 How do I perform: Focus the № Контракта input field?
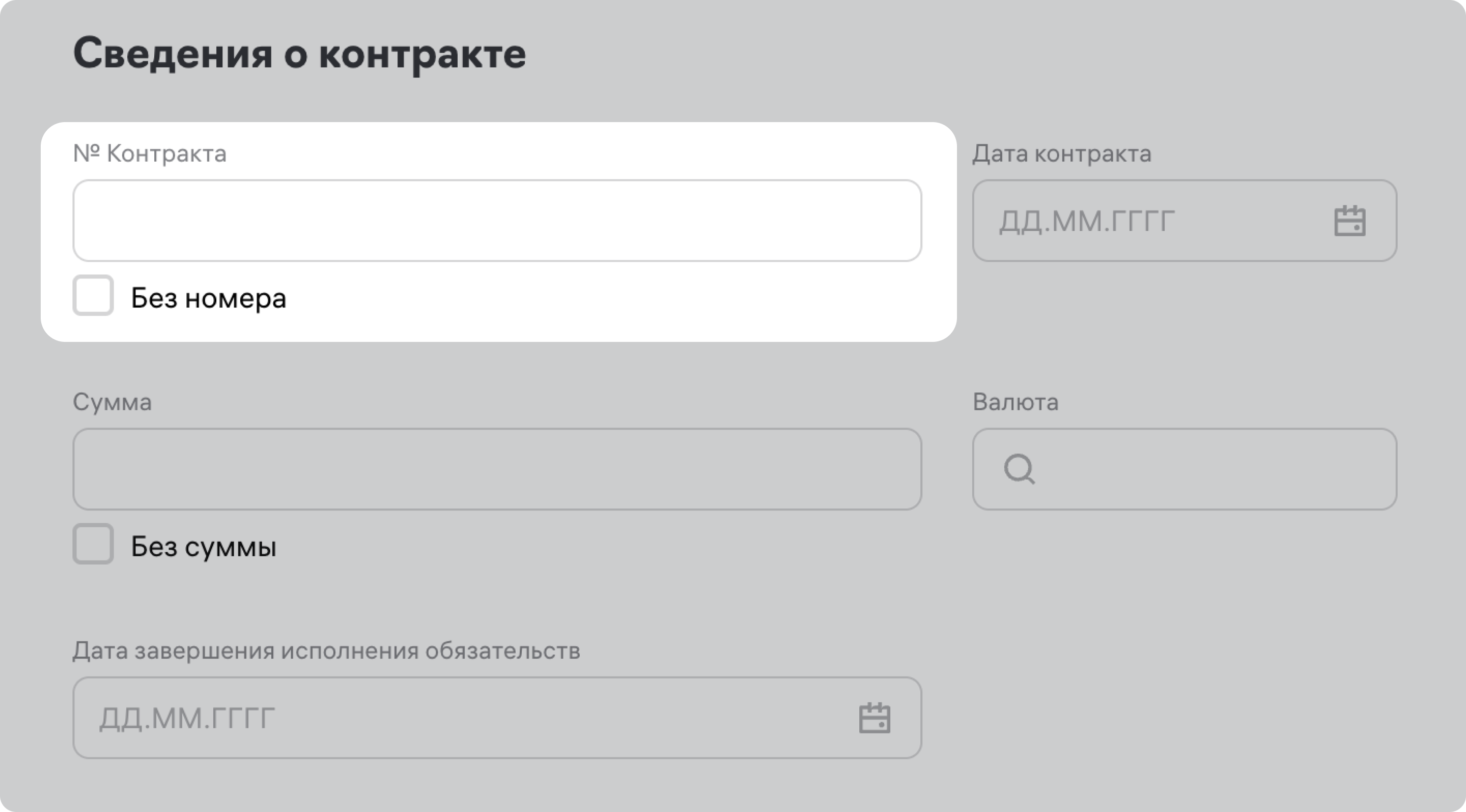pyautogui.click(x=496, y=221)
